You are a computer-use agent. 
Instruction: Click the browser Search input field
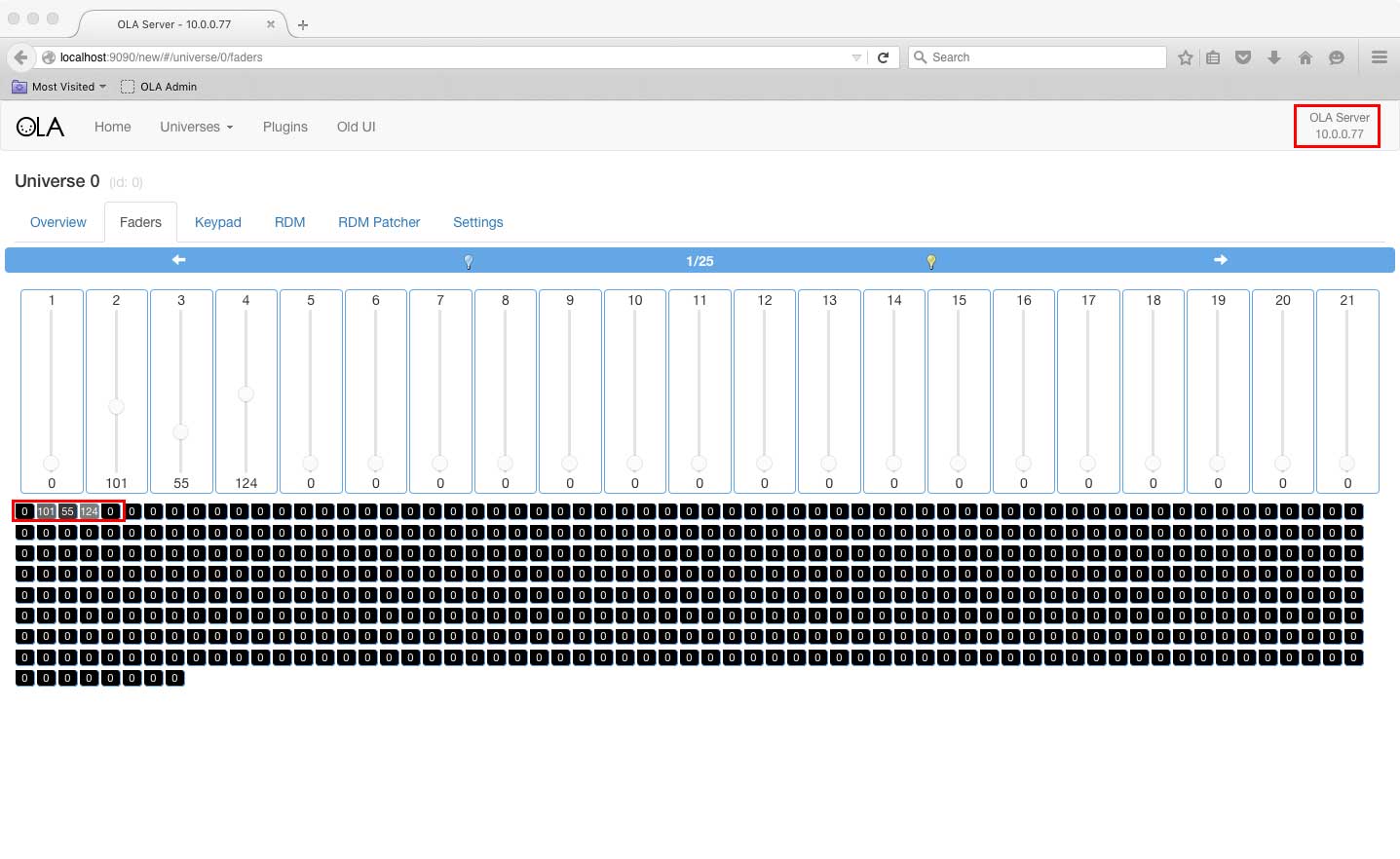tap(1042, 57)
